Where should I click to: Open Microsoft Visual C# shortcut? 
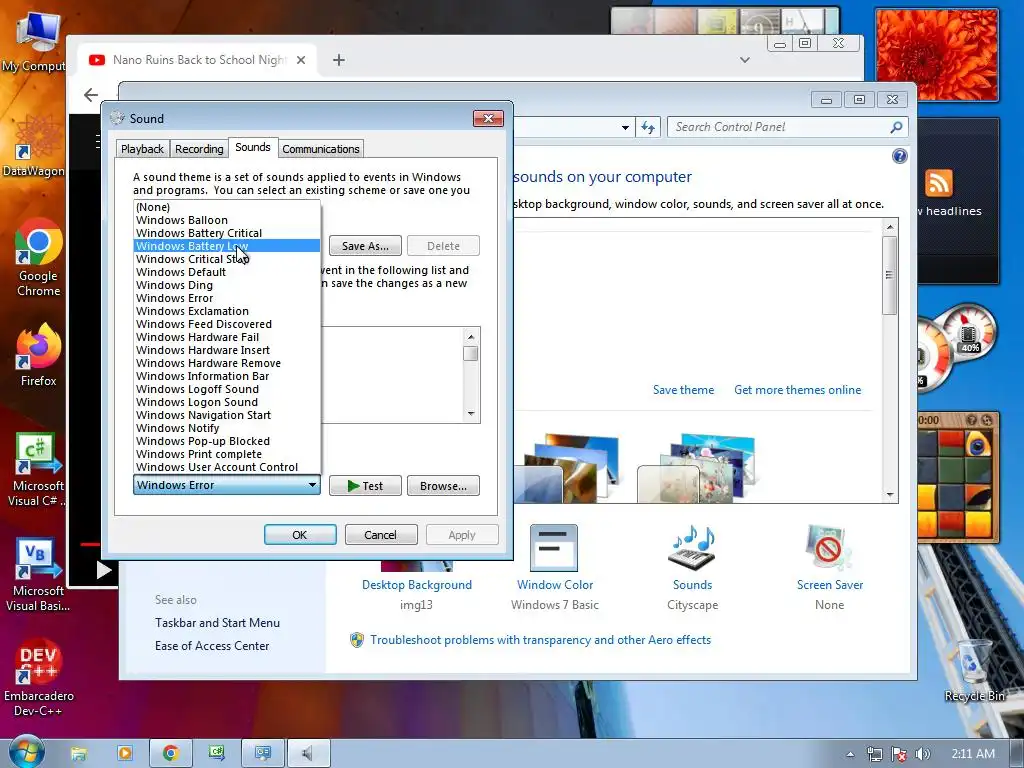(37, 470)
